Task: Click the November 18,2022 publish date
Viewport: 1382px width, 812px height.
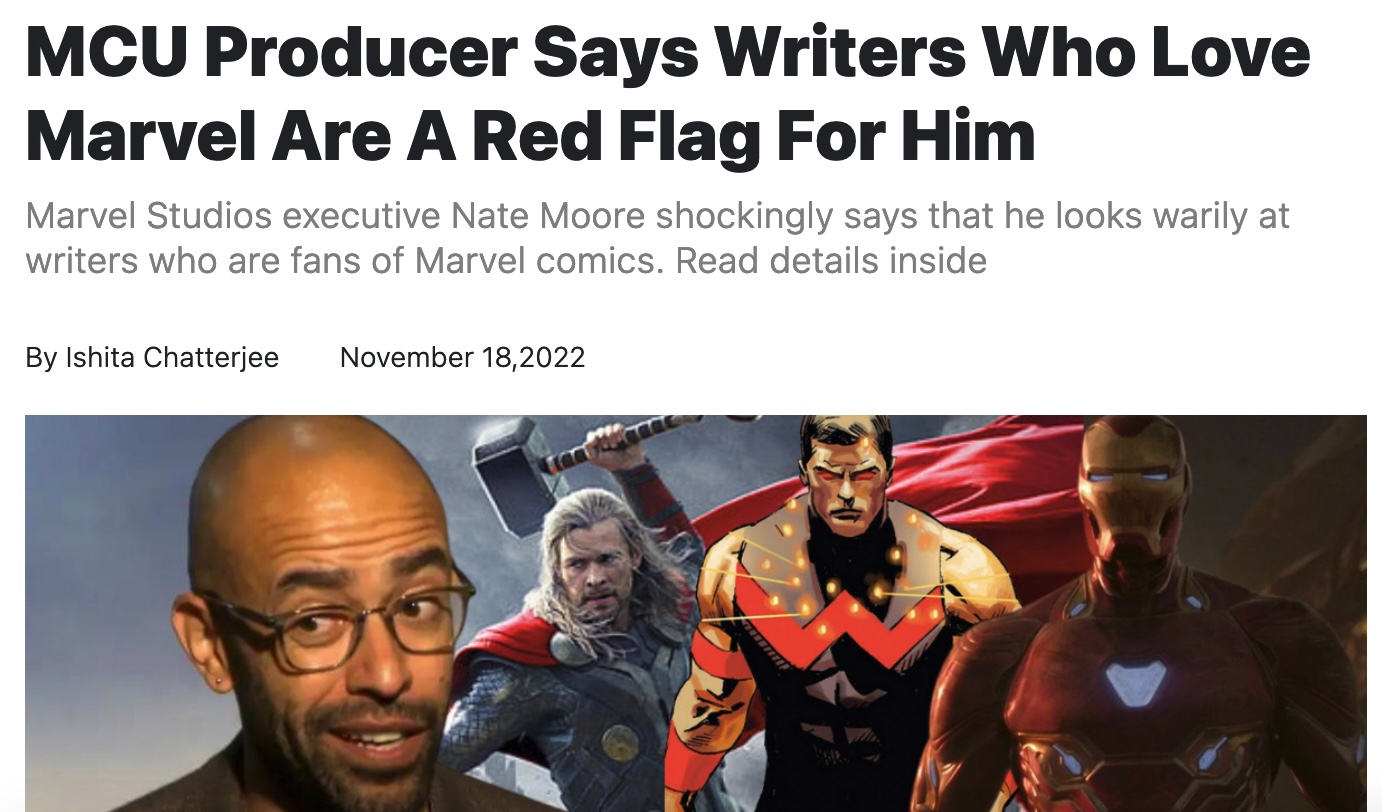Action: pos(462,357)
